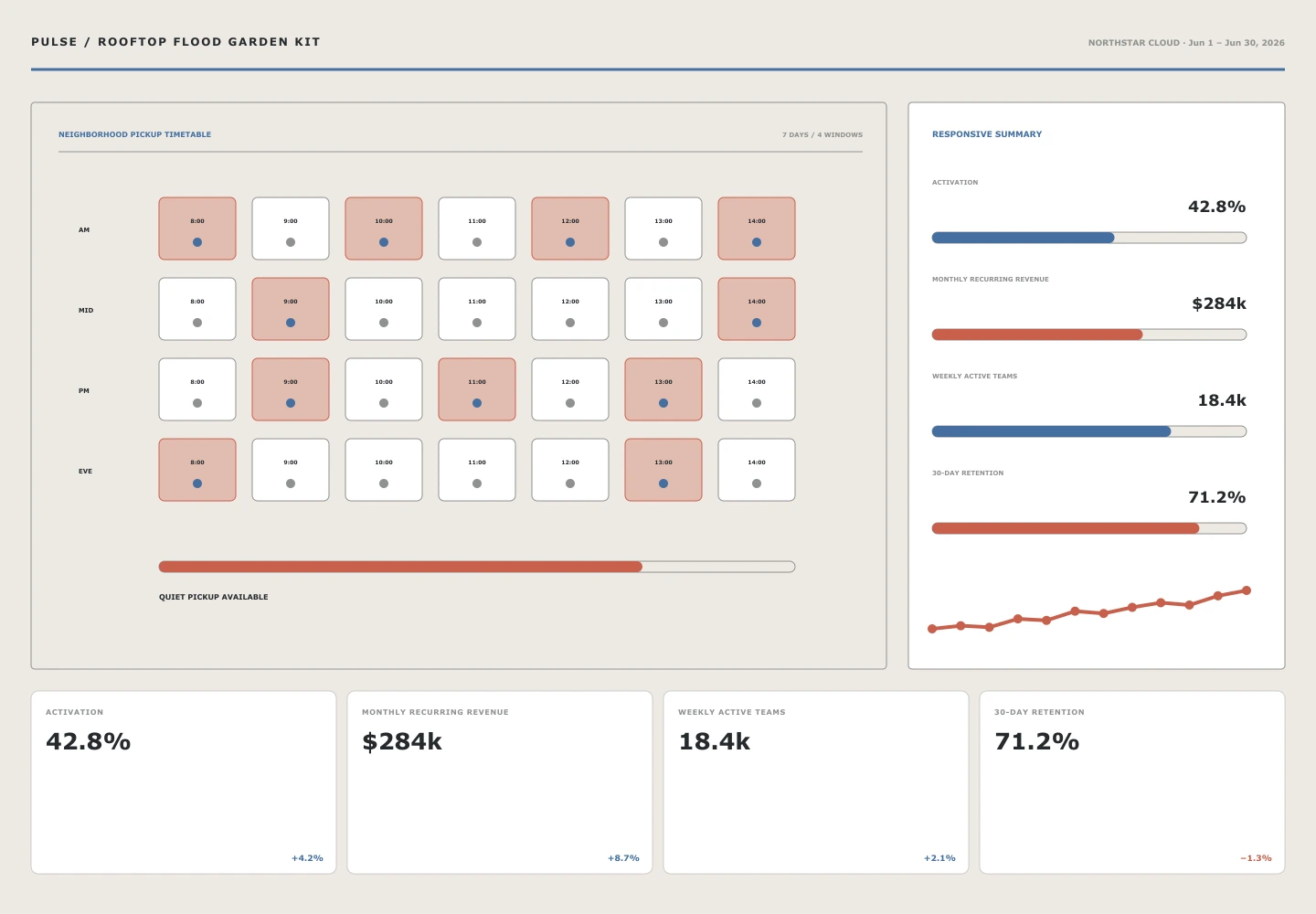Toggle the EVE row 8:00 slot
This screenshot has width=1316, height=914.
197,470
